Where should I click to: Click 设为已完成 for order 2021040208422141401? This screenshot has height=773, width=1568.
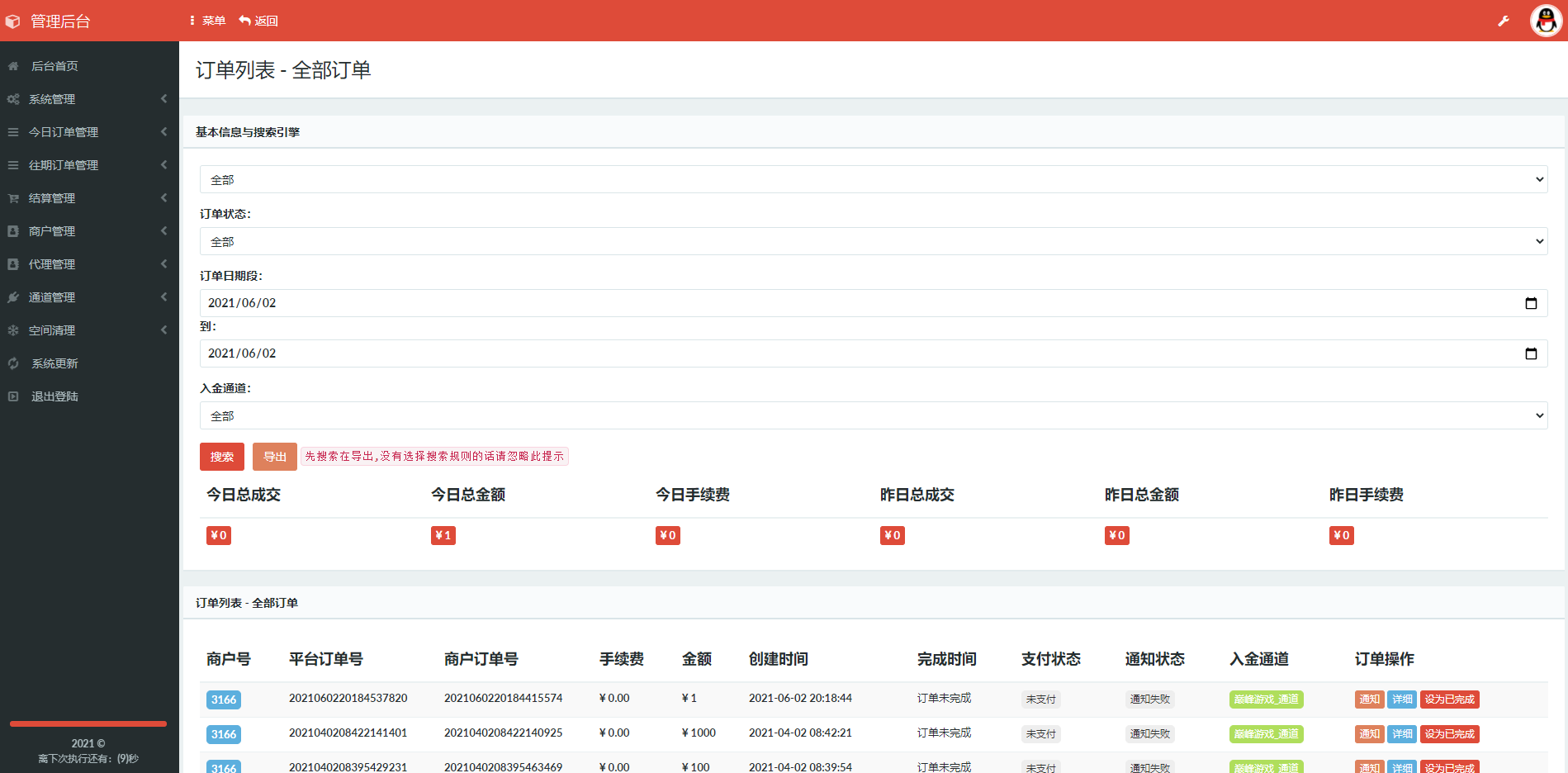pyautogui.click(x=1450, y=734)
